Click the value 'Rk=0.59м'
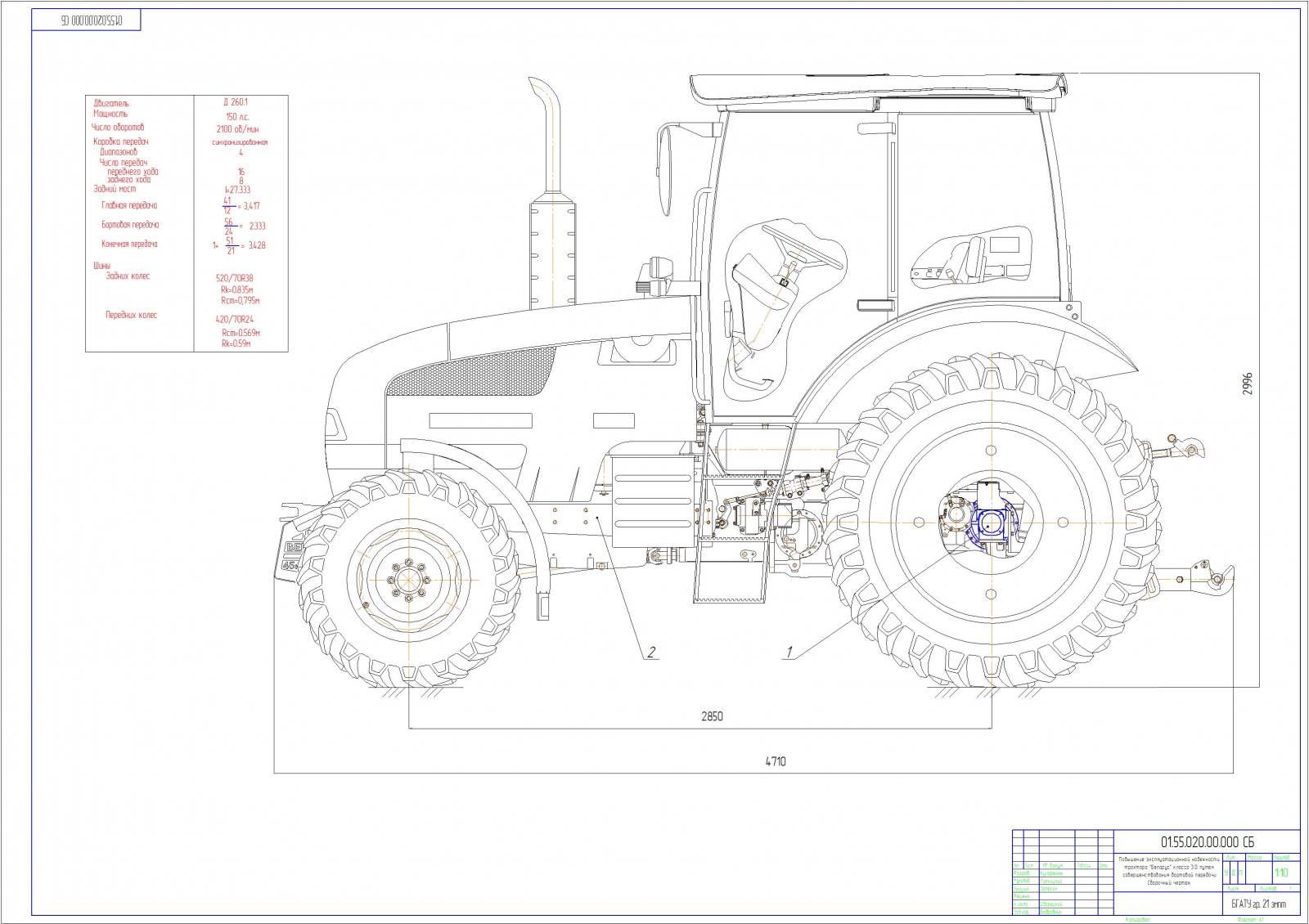The width and height of the screenshot is (1309, 924). [x=236, y=343]
